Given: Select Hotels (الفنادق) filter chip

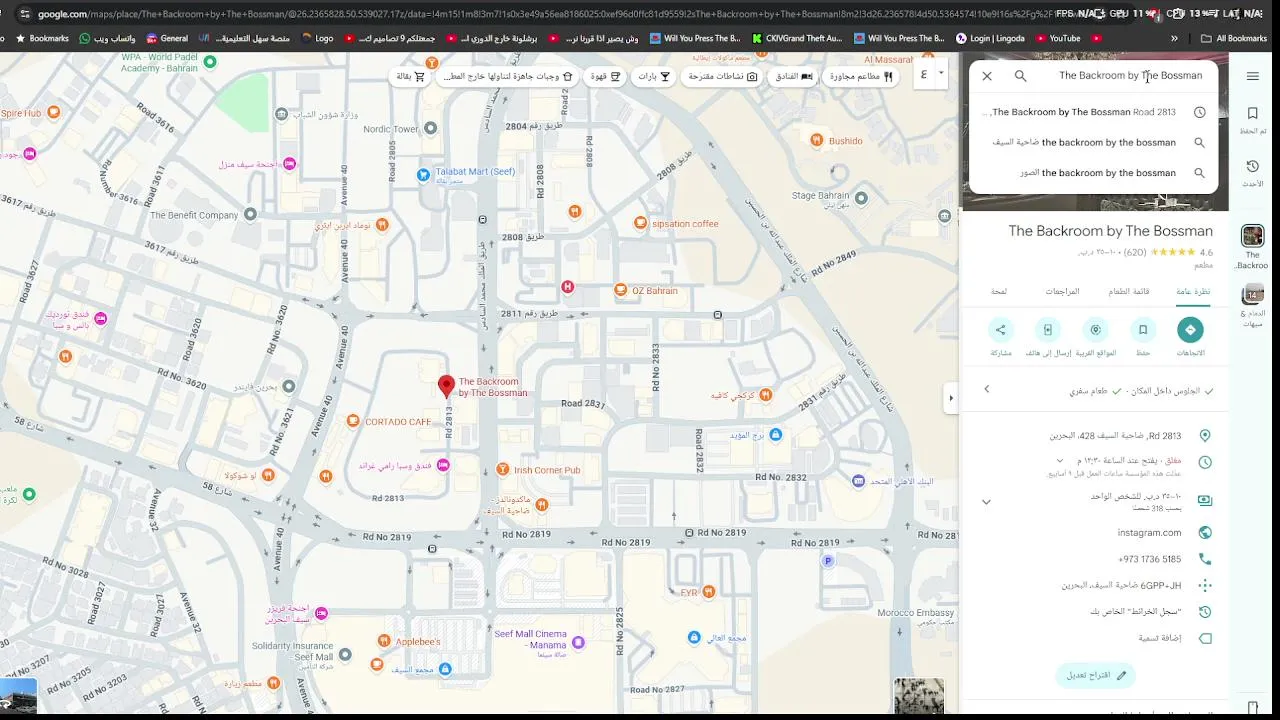Looking at the screenshot, I should (793, 76).
